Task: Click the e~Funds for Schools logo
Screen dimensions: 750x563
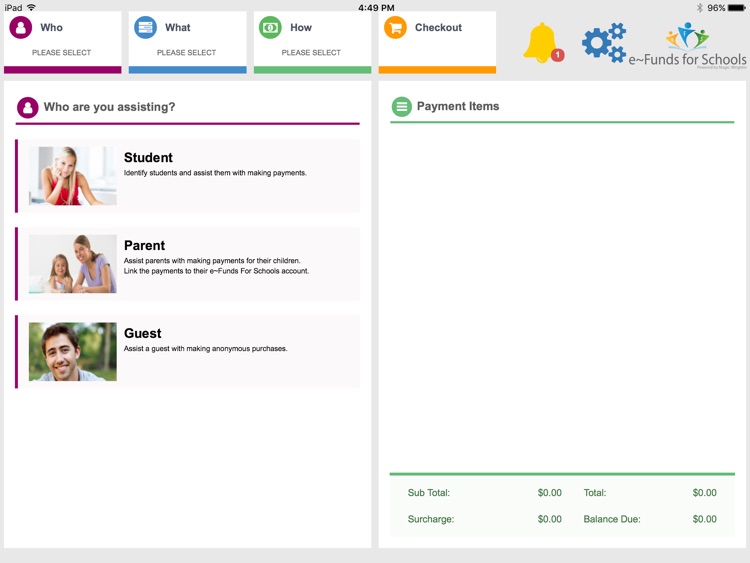Action: [x=687, y=45]
